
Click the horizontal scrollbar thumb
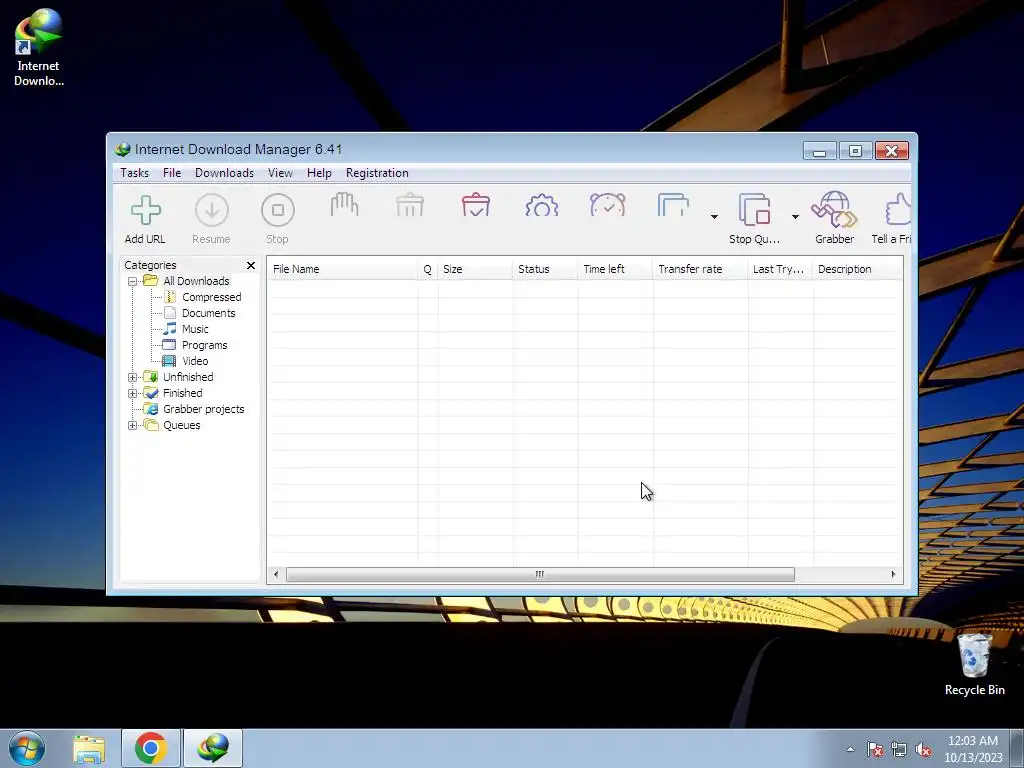click(540, 575)
